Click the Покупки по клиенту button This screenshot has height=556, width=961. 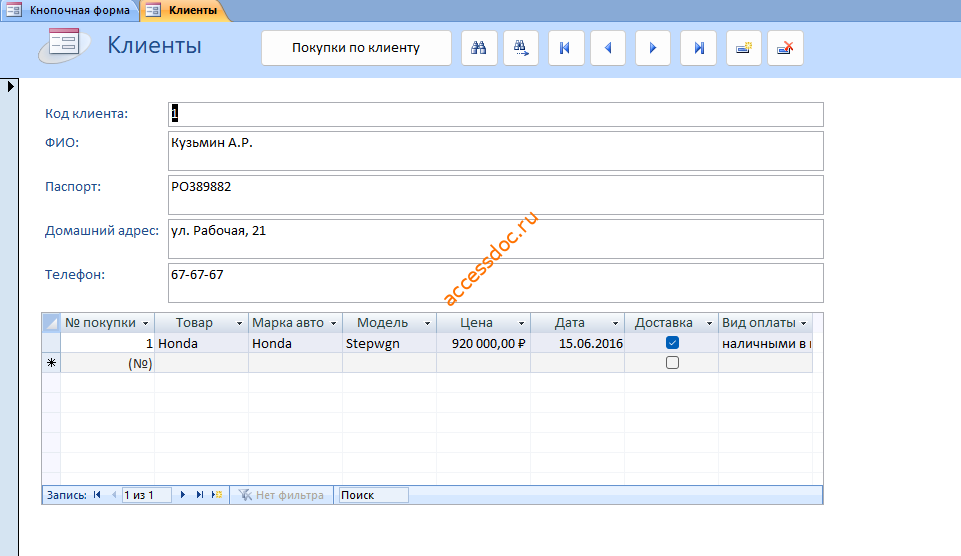coord(356,48)
